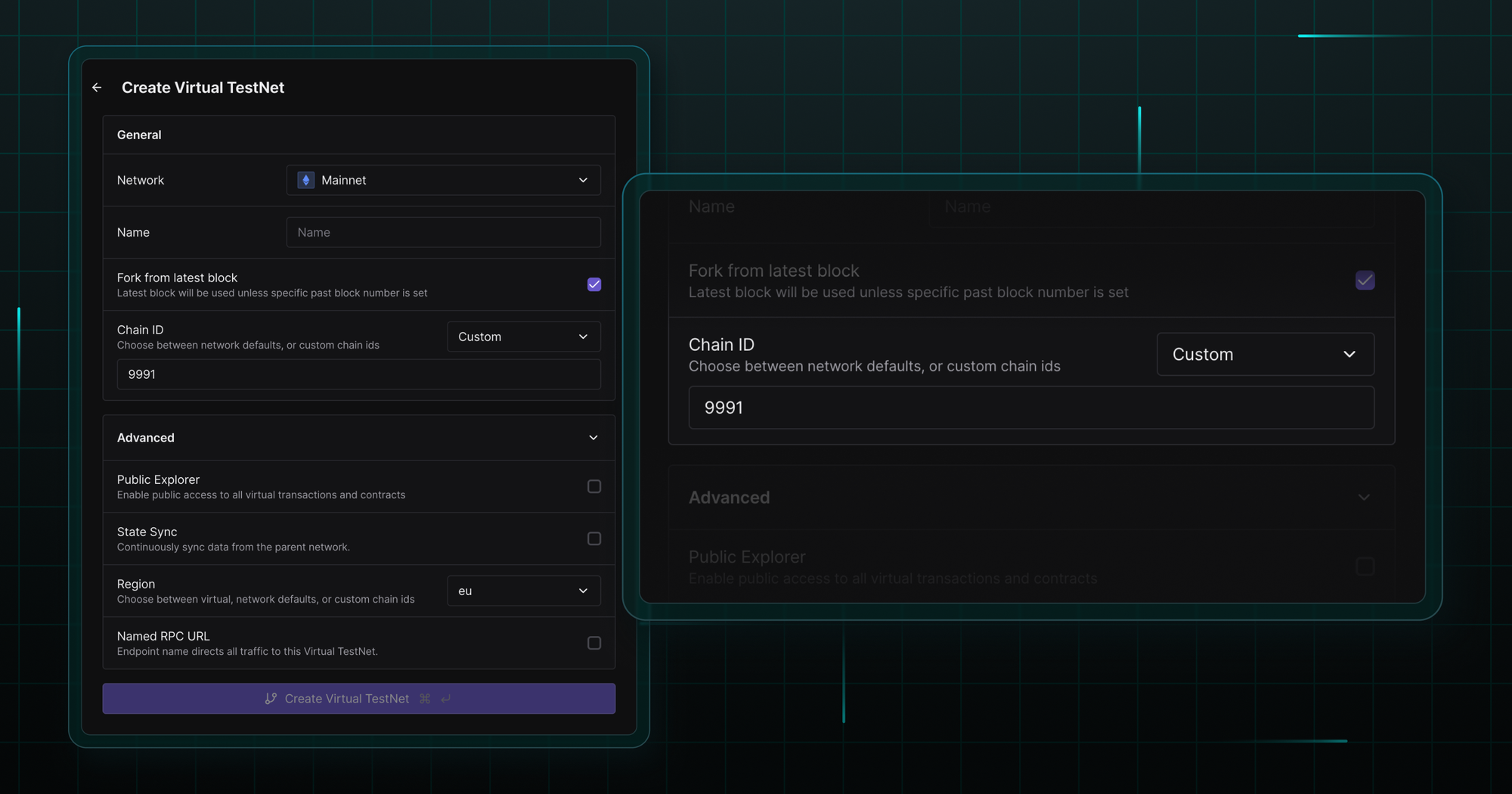Open the Custom chain ID dropdown

[x=523, y=337]
